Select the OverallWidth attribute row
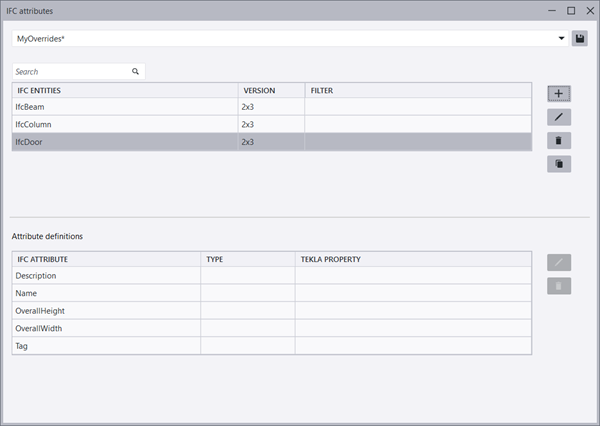The image size is (600, 427). point(272,328)
